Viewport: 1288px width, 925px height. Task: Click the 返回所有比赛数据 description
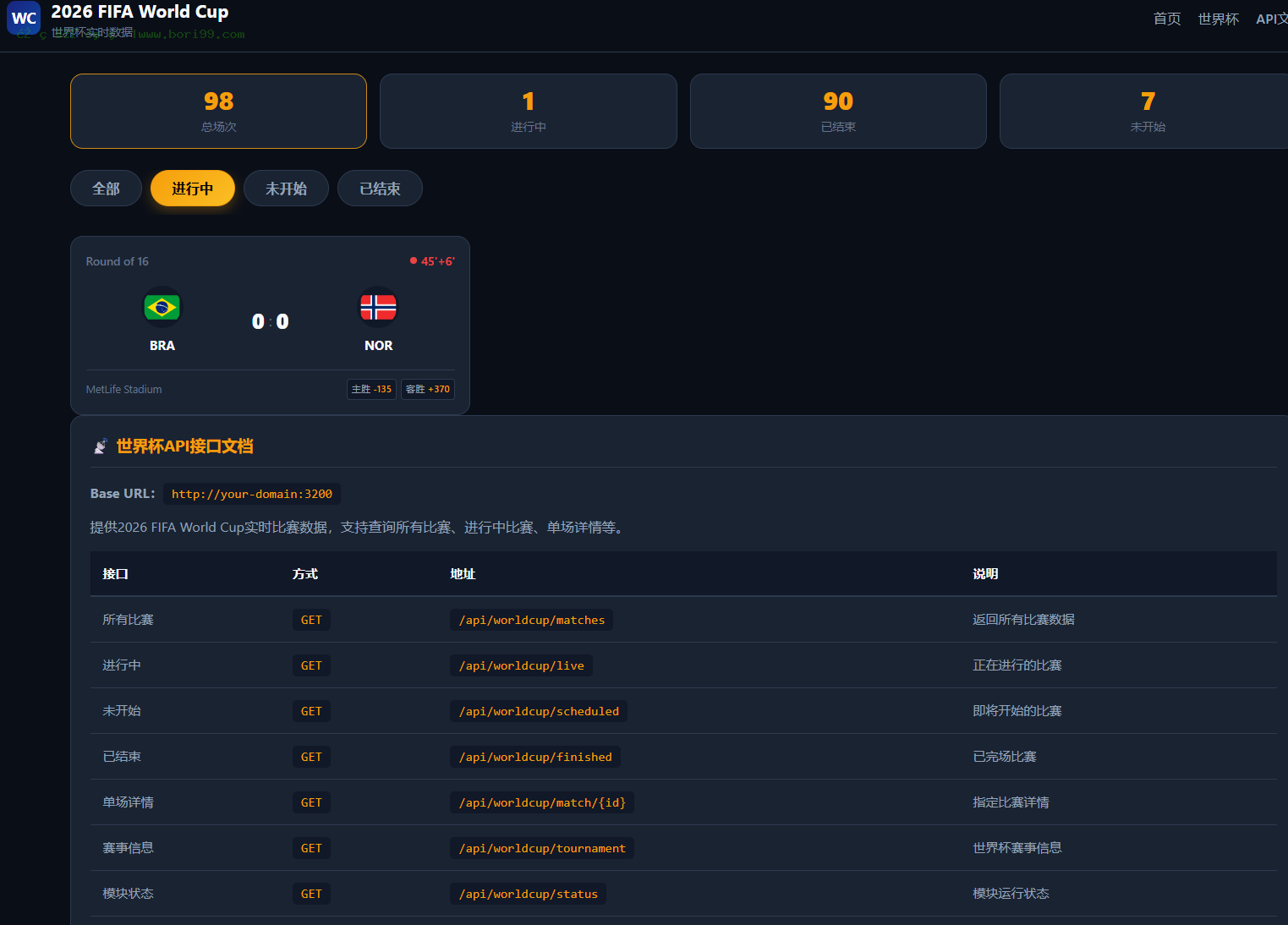pyautogui.click(x=1023, y=620)
